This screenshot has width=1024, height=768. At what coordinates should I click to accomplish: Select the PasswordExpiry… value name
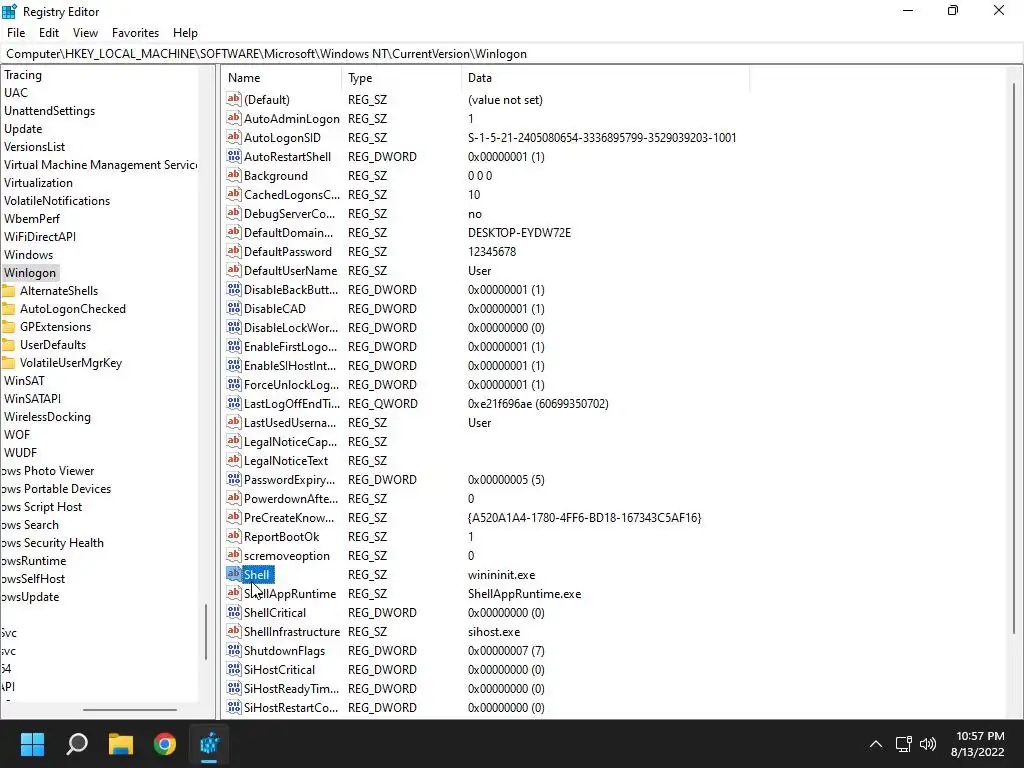(x=289, y=479)
